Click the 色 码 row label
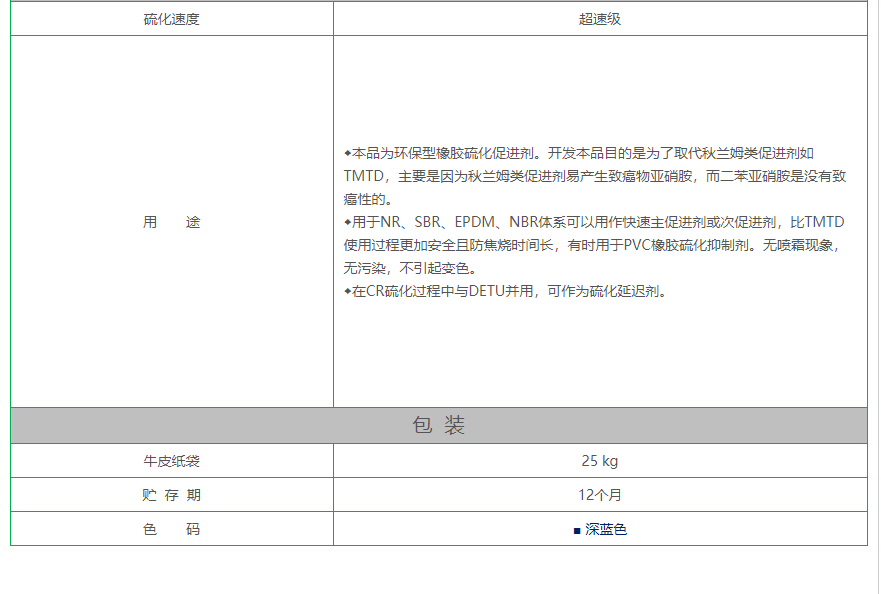881x594 pixels. click(x=172, y=529)
